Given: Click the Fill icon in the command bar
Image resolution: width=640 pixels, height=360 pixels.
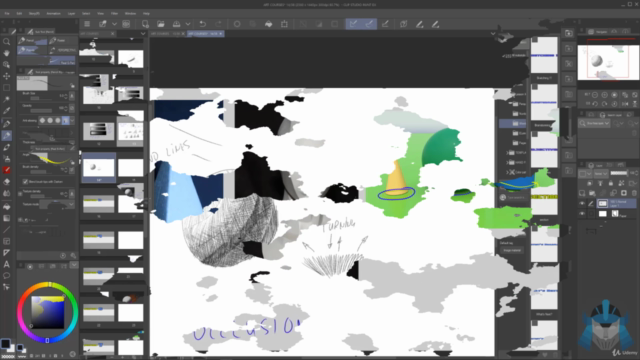Looking at the screenshot, I should 269,24.
